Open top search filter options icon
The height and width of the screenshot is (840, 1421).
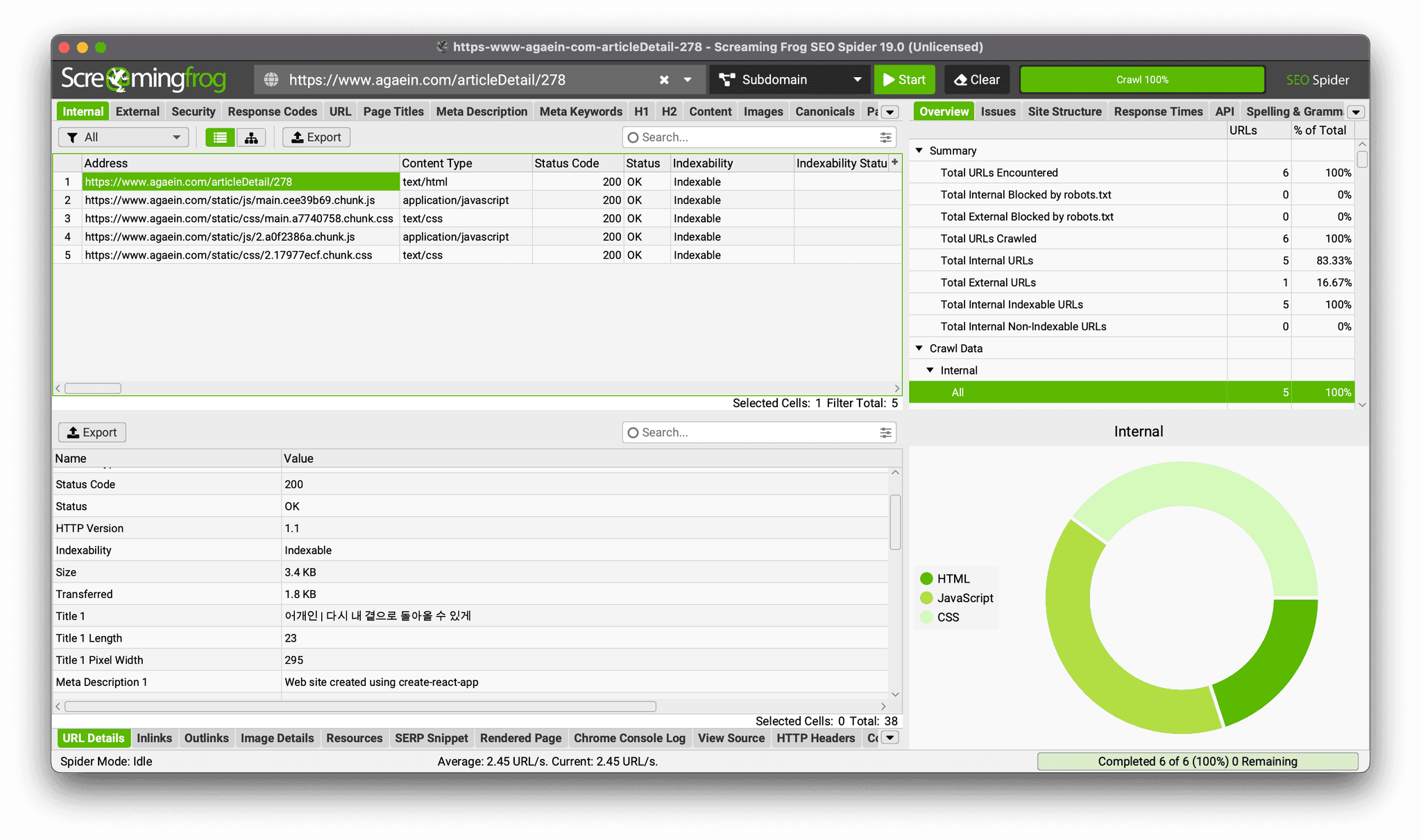pyautogui.click(x=885, y=137)
